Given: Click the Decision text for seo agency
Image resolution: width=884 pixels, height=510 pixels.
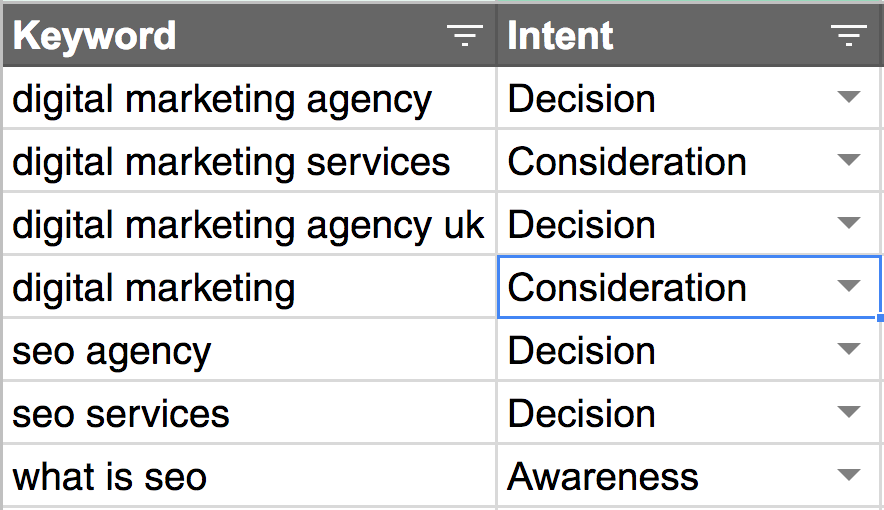Looking at the screenshot, I should pyautogui.click(x=582, y=351).
